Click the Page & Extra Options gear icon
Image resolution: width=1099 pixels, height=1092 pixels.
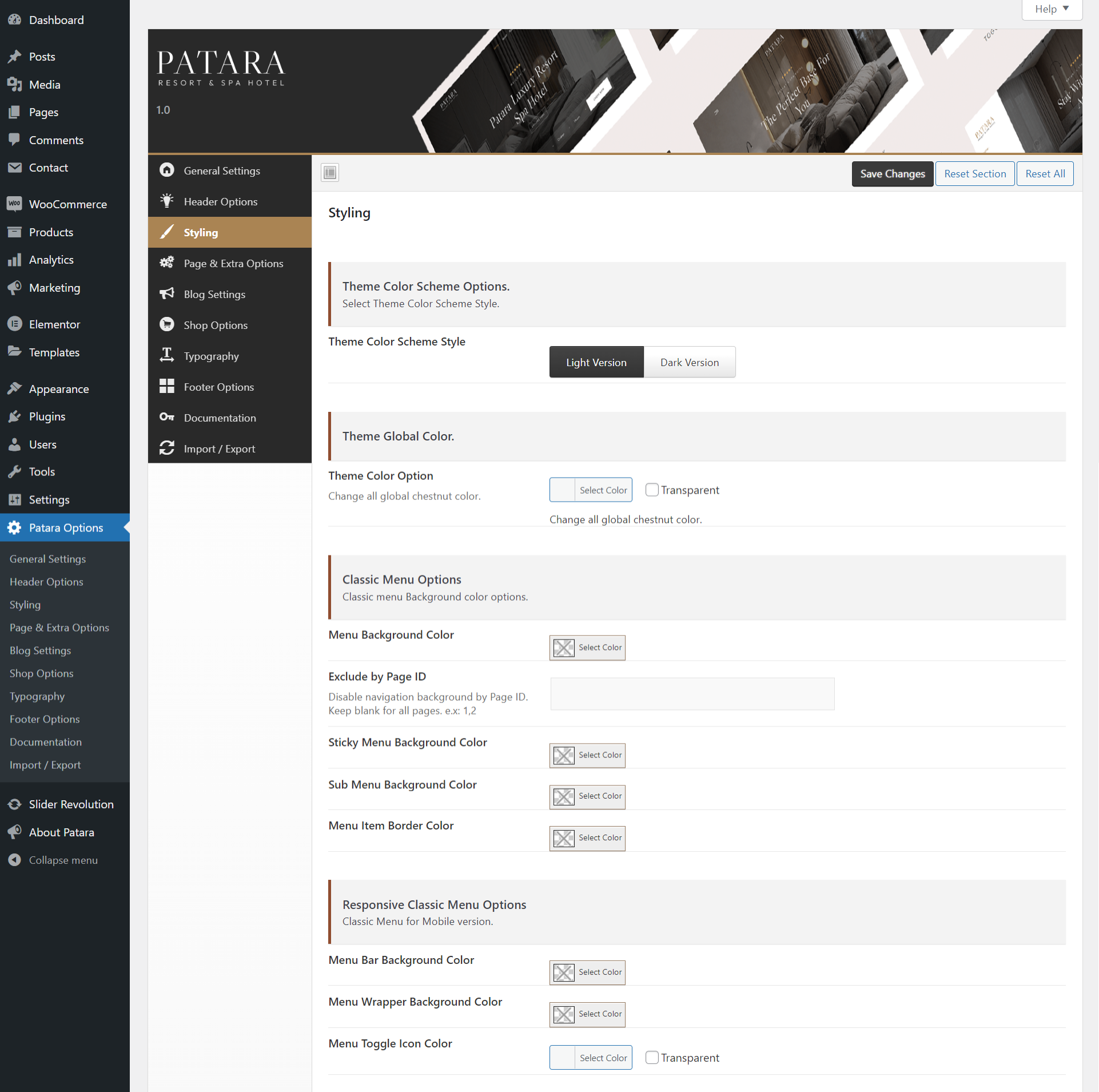point(167,262)
